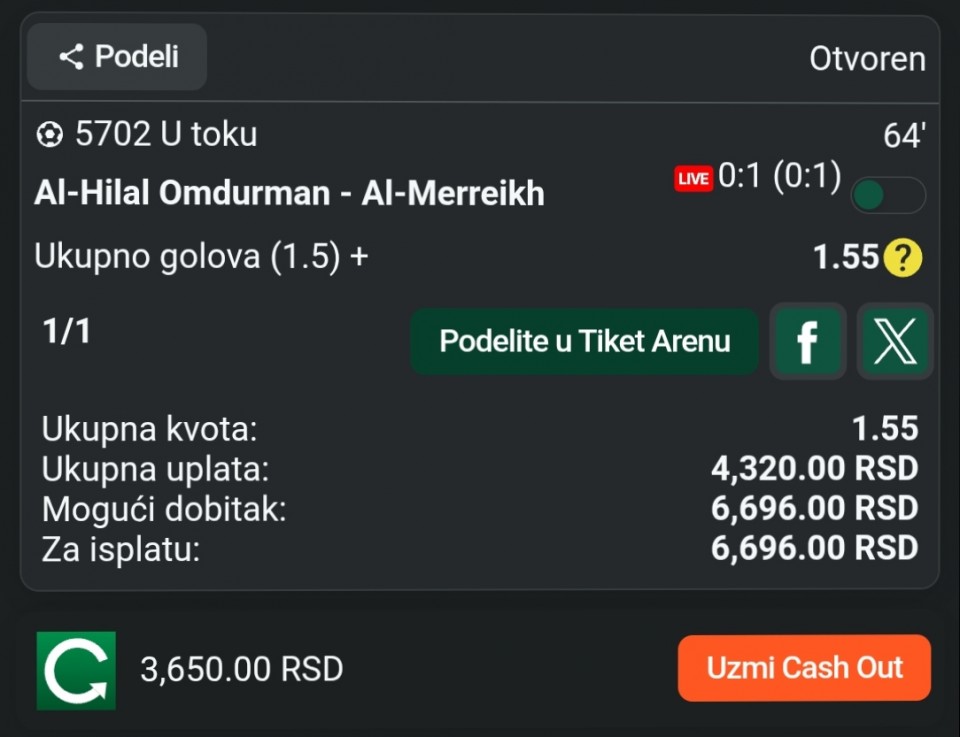
Task: Click the 64' match minute indicator
Action: [x=904, y=137]
